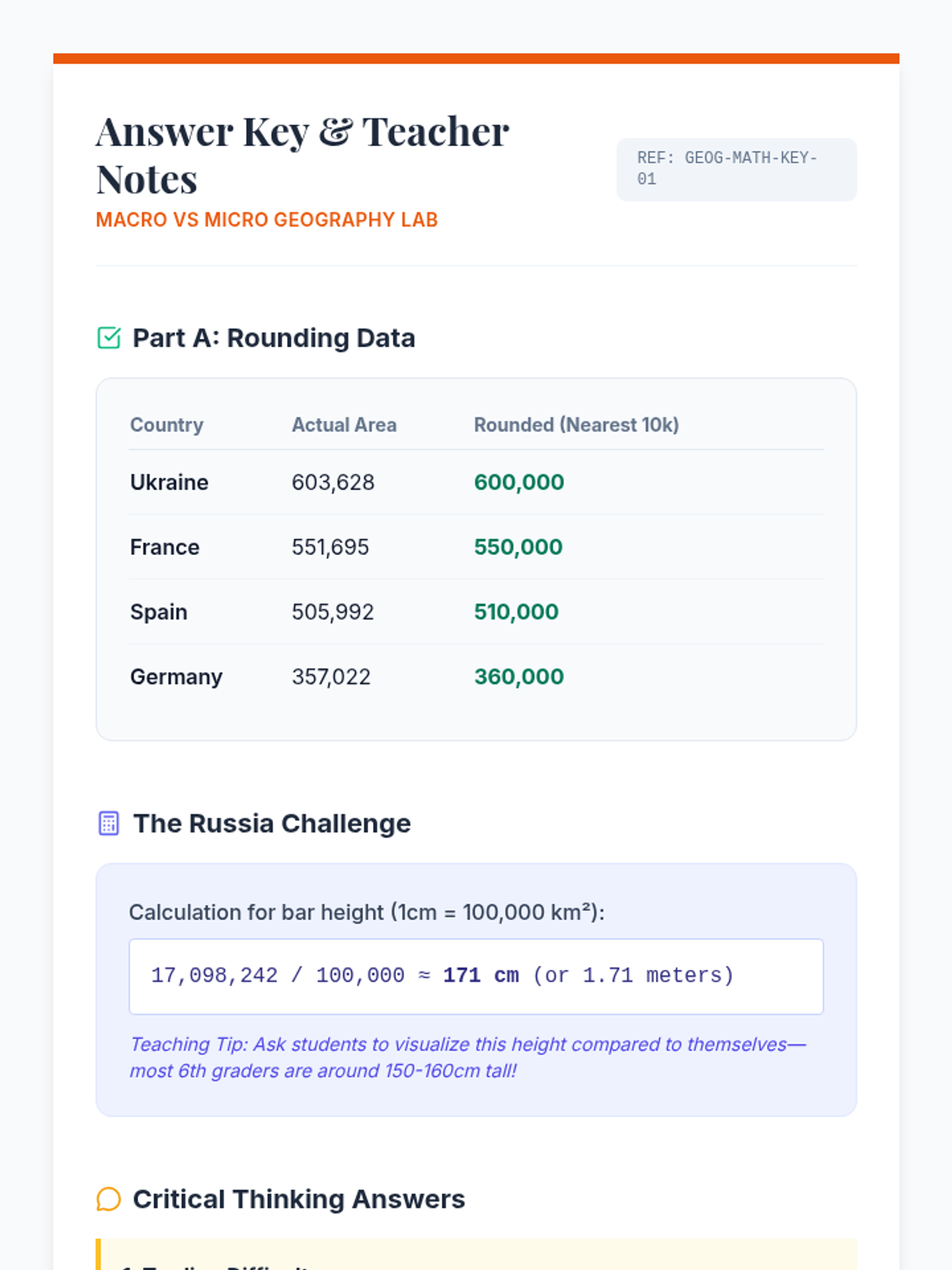This screenshot has height=1270, width=952.
Task: Select the Ukraine row label
Action: pos(169,483)
